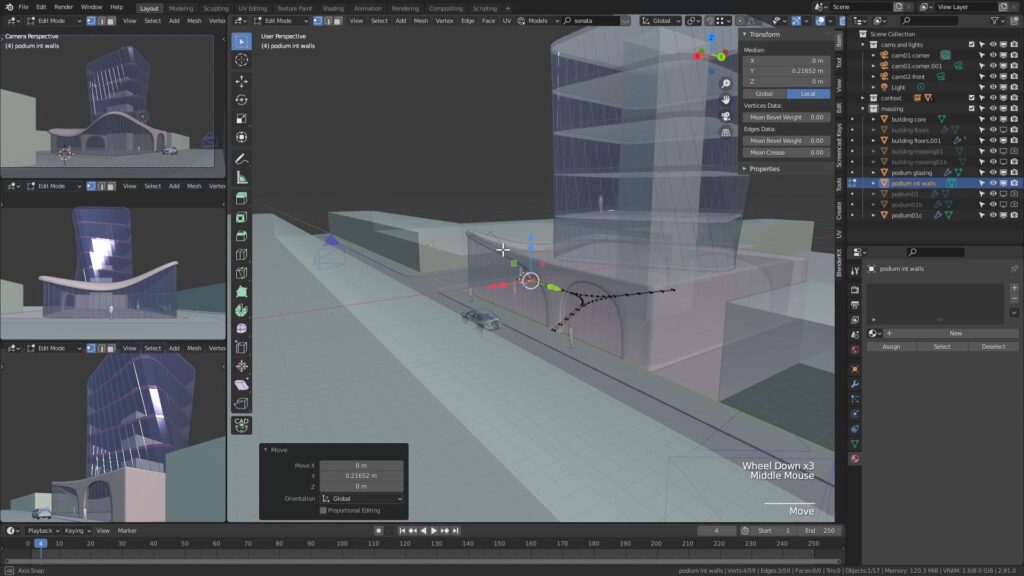Open the transform orientation Global dropdown in header
This screenshot has width=1024, height=576.
662,20
